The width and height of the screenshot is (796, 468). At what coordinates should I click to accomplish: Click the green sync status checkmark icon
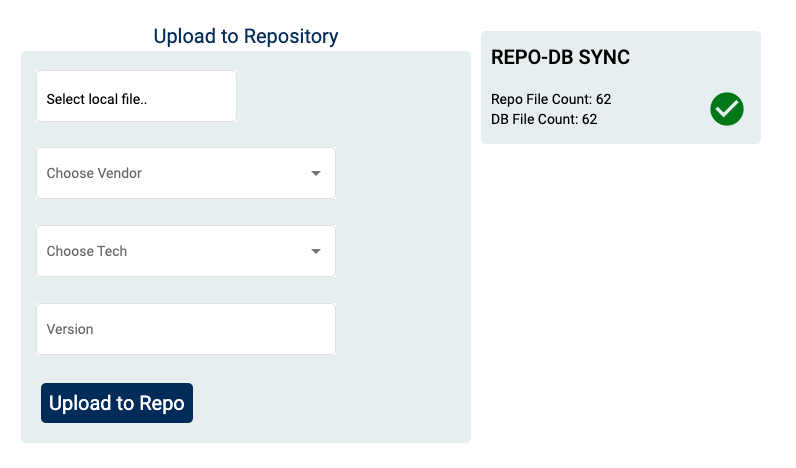[727, 109]
